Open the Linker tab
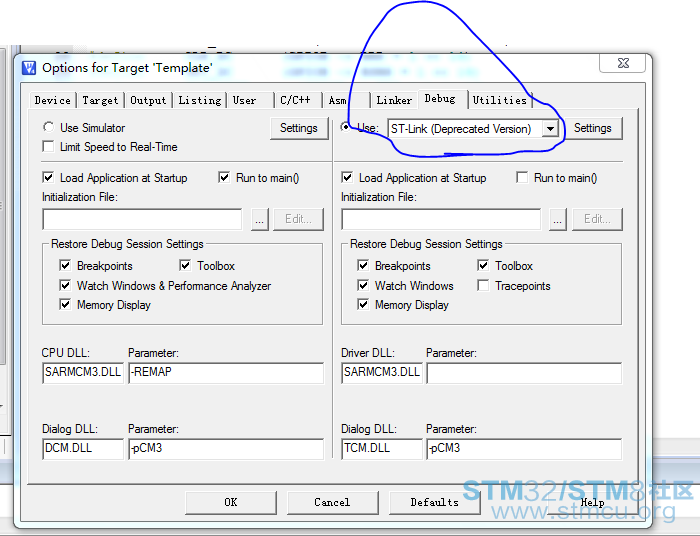This screenshot has width=700, height=536. [x=394, y=100]
